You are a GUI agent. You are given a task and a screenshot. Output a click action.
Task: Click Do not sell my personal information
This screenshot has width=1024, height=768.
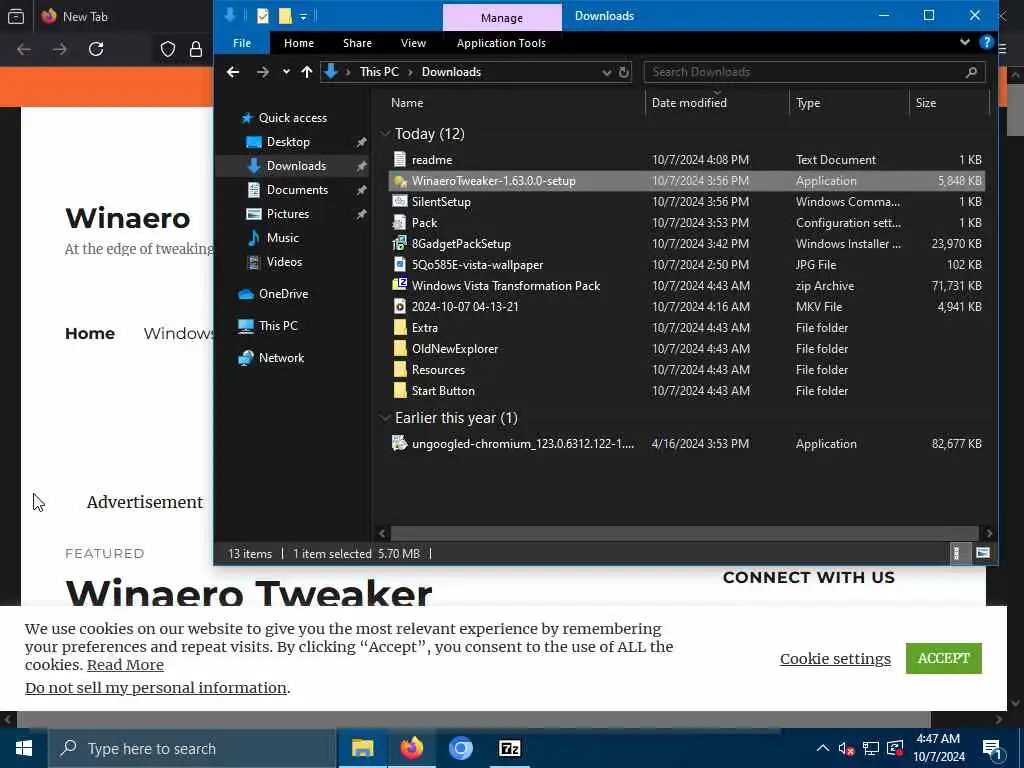(x=155, y=688)
